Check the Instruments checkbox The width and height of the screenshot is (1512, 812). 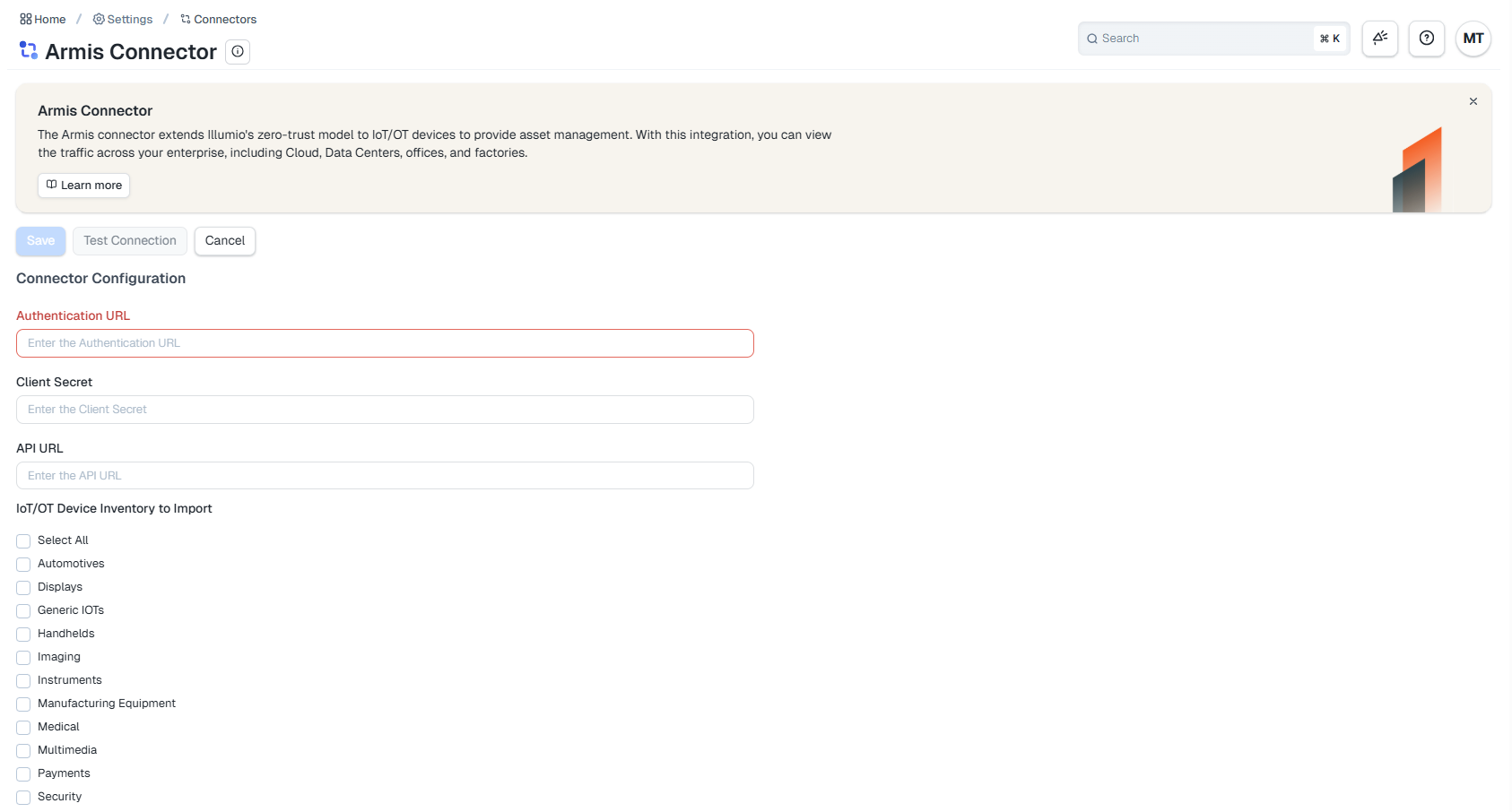click(23, 681)
